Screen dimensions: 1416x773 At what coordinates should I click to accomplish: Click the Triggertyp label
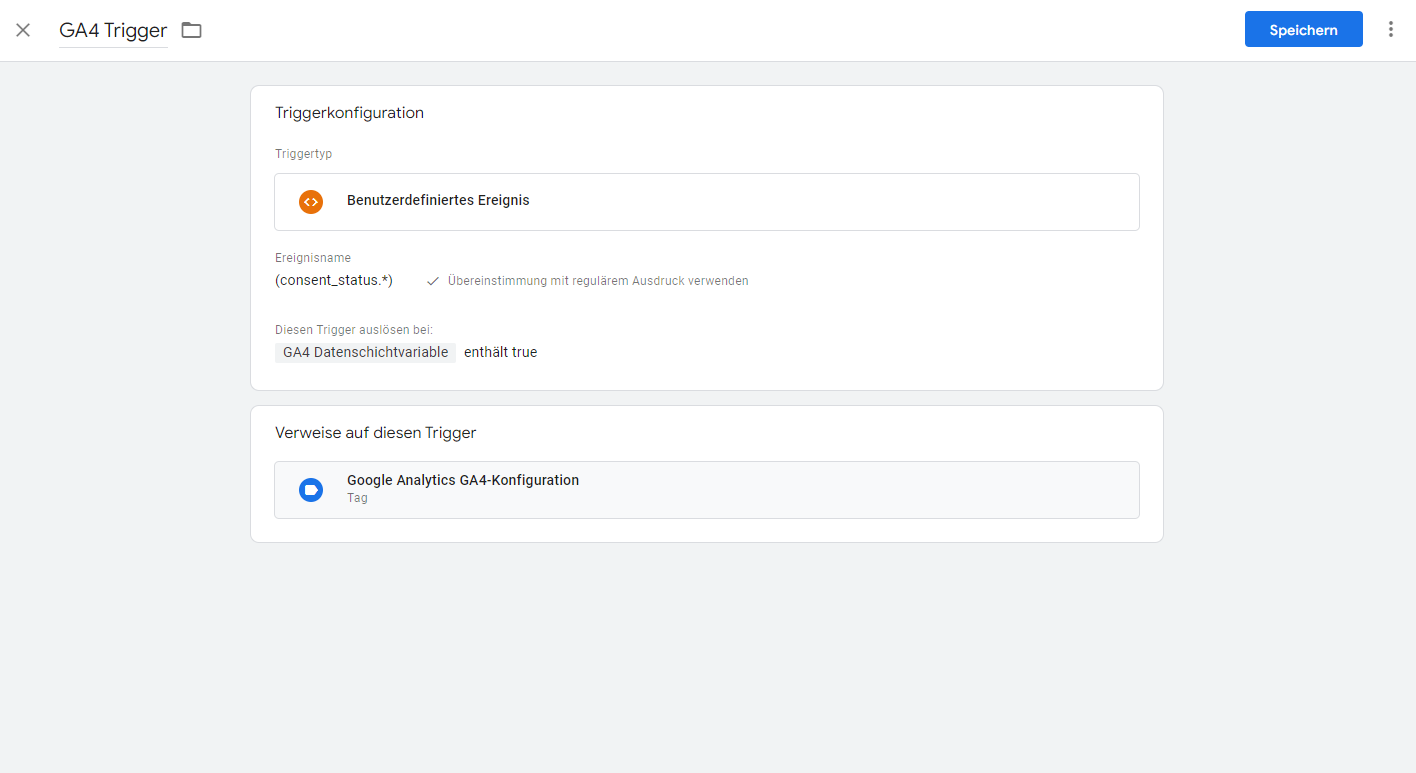(303, 154)
